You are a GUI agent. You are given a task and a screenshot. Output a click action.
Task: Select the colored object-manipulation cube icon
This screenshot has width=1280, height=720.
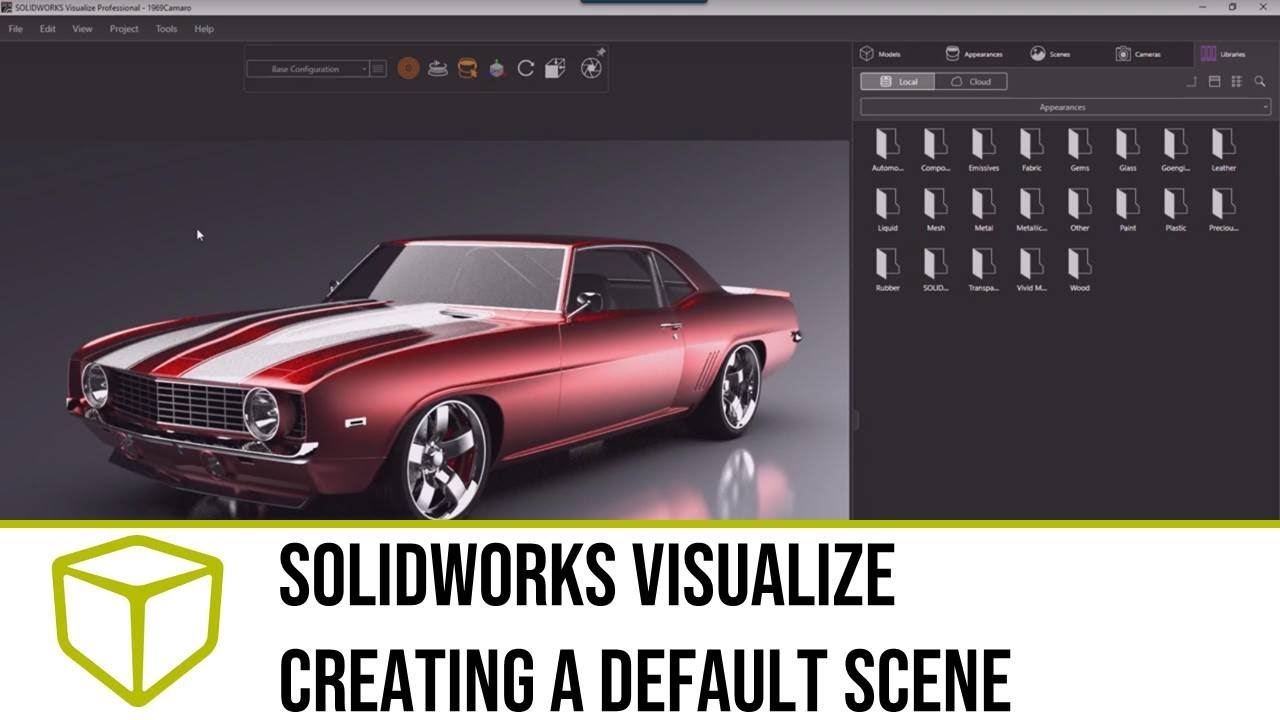(x=496, y=69)
